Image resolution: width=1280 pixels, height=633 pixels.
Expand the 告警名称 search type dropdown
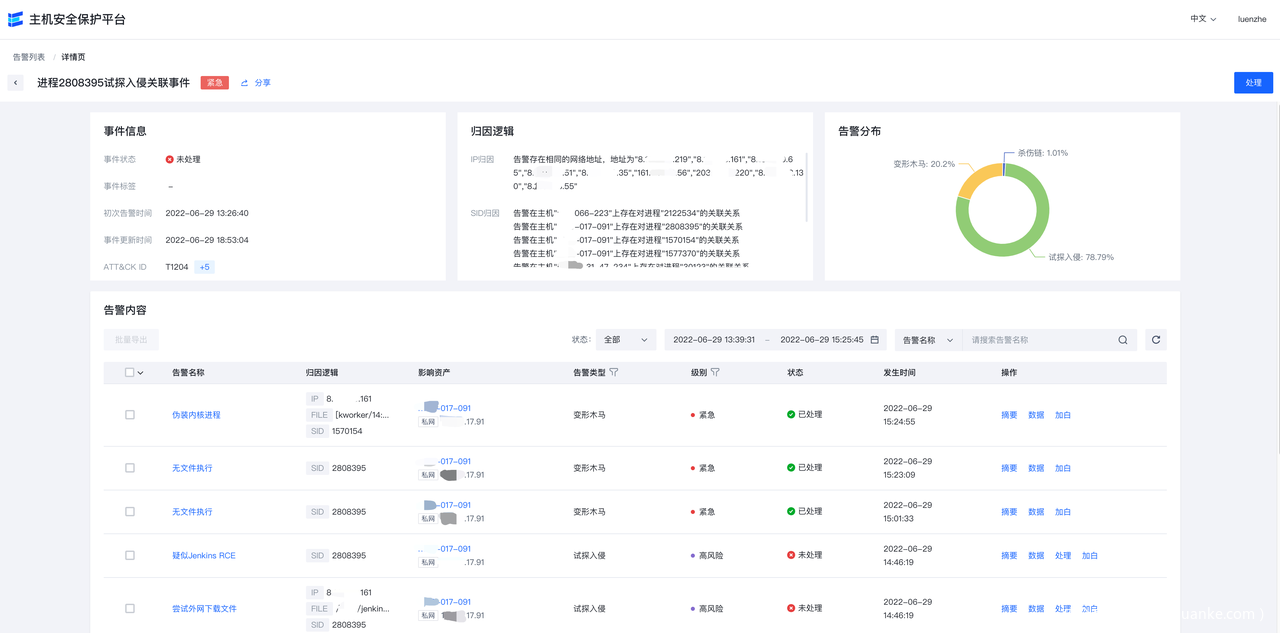coord(928,340)
